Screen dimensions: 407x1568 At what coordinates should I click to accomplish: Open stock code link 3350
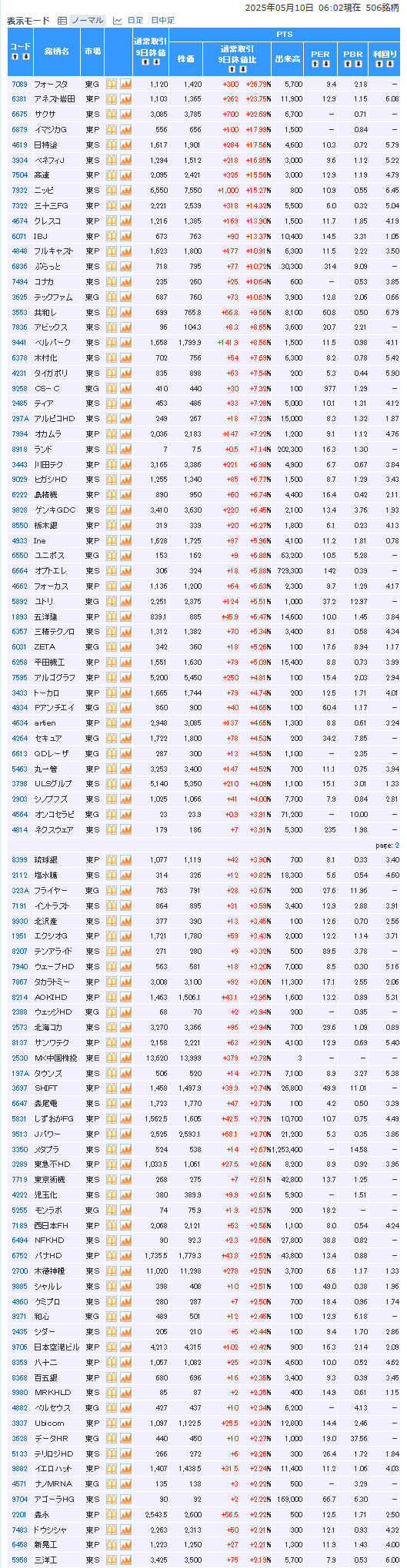20,1148
